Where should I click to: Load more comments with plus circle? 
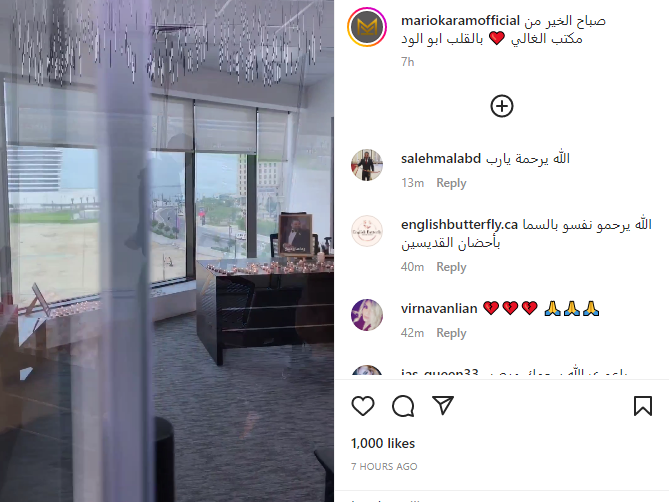pyautogui.click(x=502, y=106)
